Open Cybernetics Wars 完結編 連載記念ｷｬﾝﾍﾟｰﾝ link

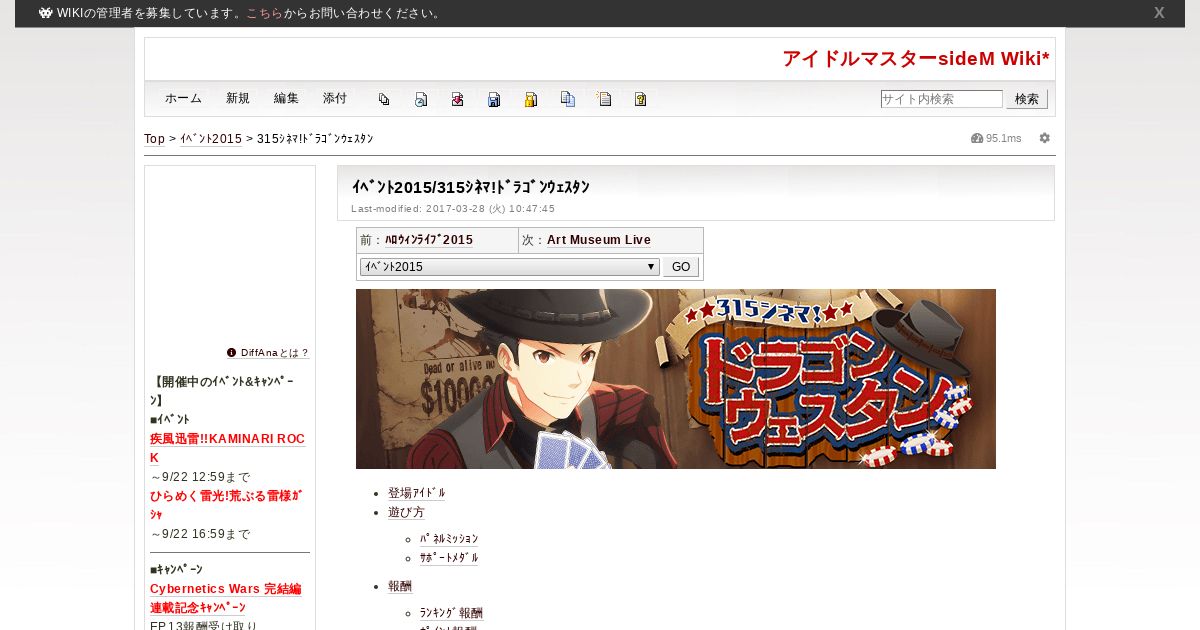pyautogui.click(x=226, y=598)
